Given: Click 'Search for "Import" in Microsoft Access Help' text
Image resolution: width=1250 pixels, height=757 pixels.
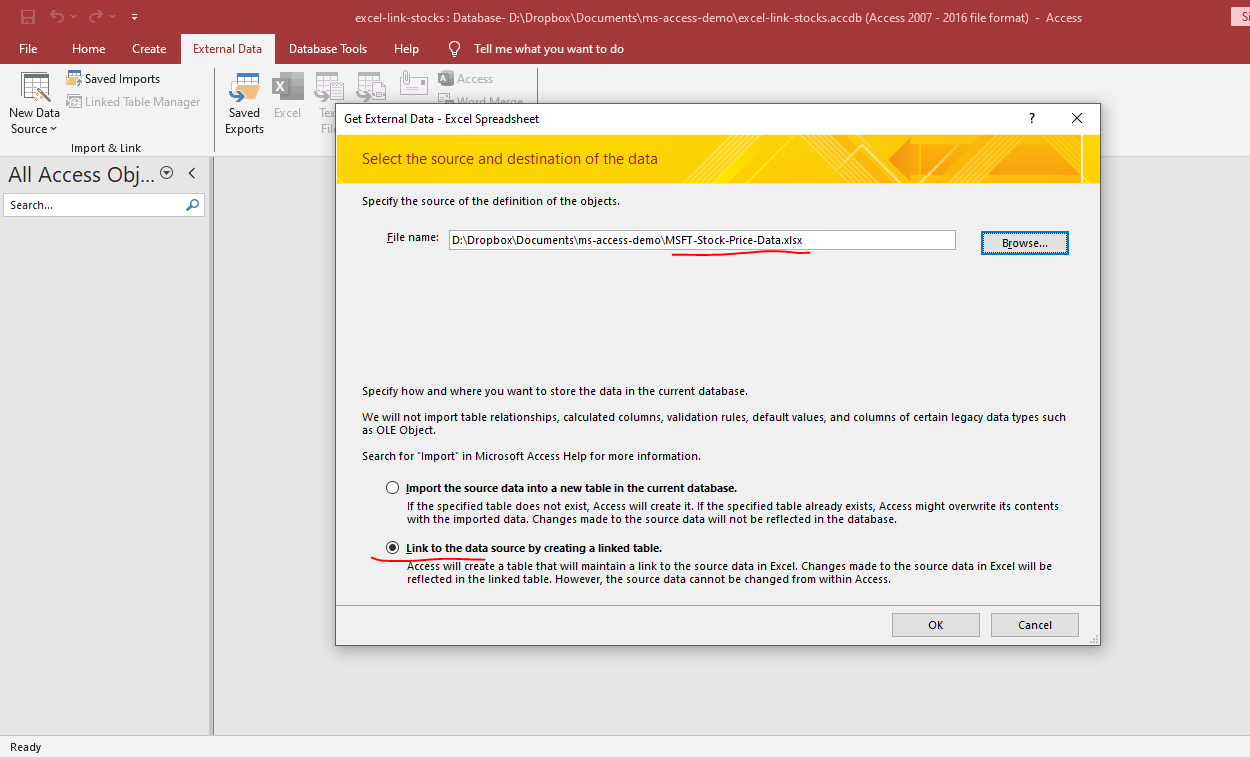Looking at the screenshot, I should pyautogui.click(x=531, y=456).
